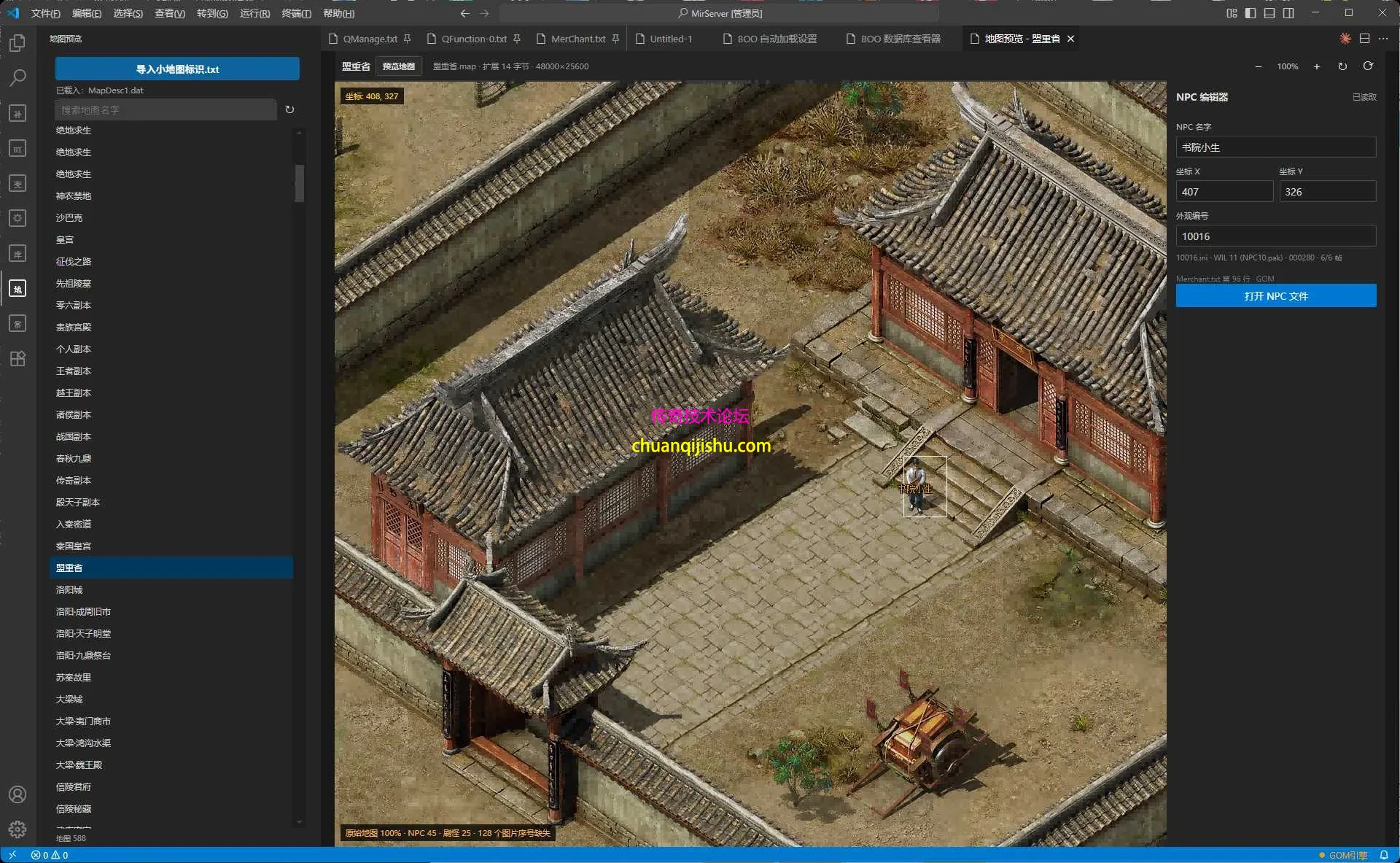Toggle the secondary side bar layout button
The height and width of the screenshot is (863, 1400).
[1288, 13]
